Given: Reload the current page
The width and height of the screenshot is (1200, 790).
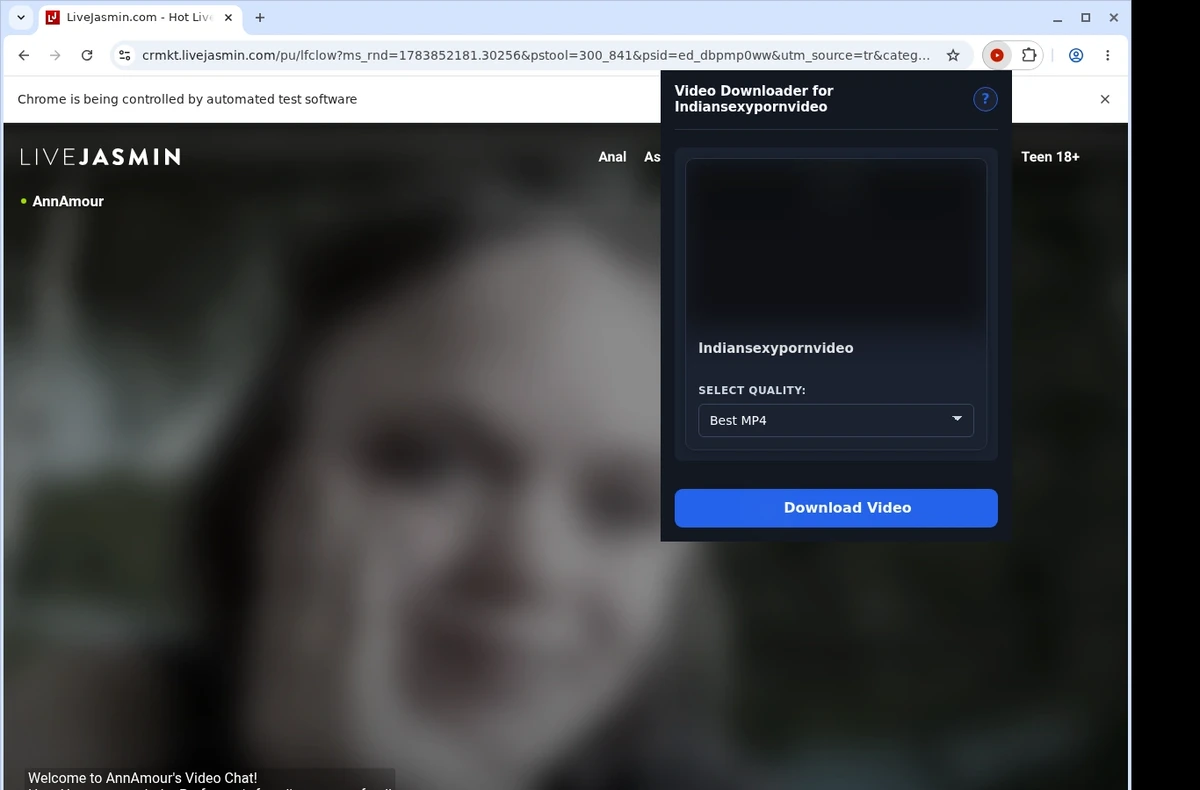Looking at the screenshot, I should tap(87, 56).
